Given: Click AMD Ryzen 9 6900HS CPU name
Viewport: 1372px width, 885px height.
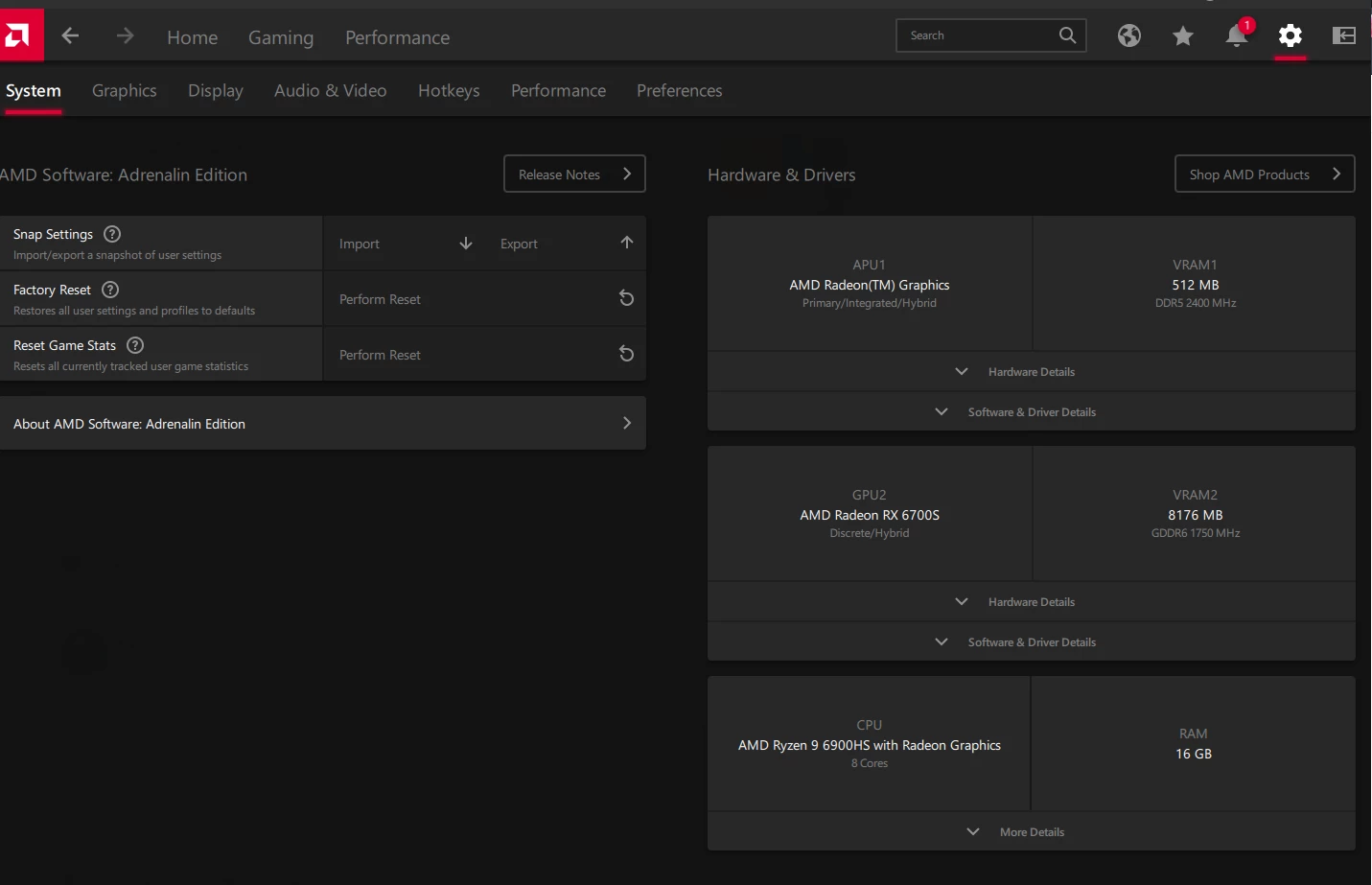Looking at the screenshot, I should pyautogui.click(x=870, y=745).
